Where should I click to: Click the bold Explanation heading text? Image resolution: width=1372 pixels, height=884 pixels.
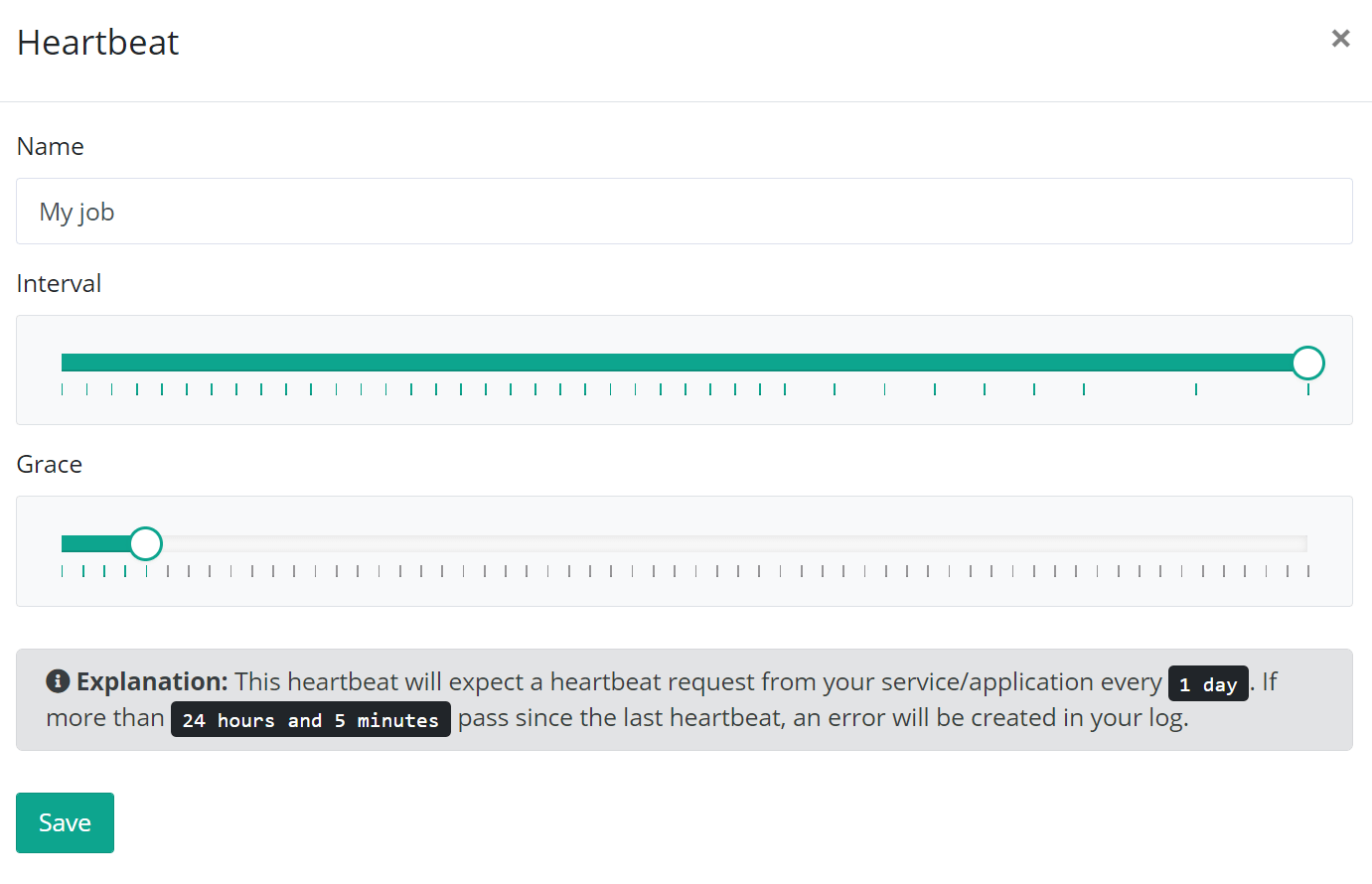coord(154,681)
